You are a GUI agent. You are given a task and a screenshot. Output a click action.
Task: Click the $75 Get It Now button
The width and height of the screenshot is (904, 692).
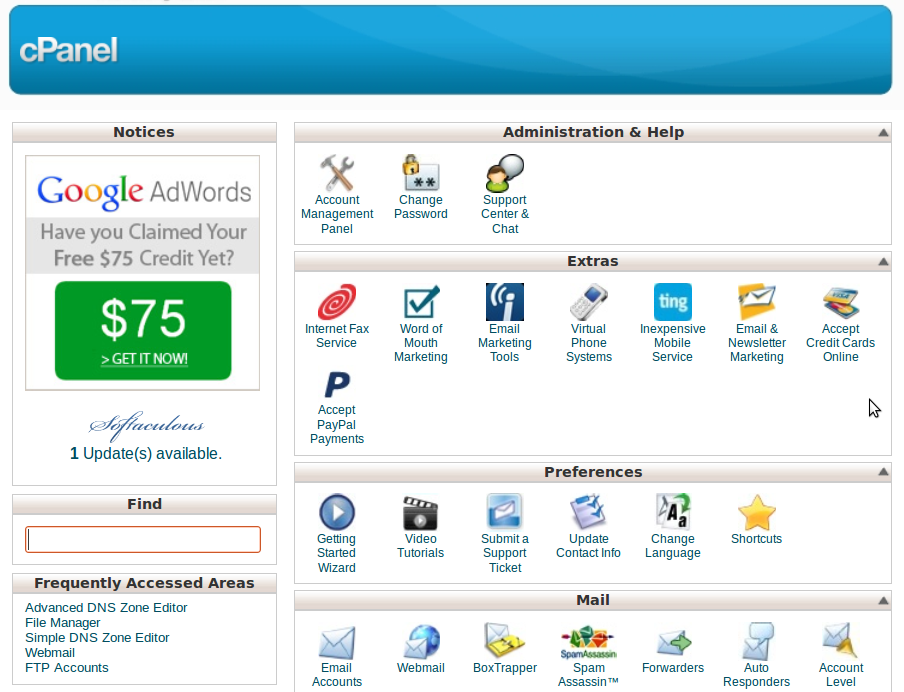(x=143, y=331)
